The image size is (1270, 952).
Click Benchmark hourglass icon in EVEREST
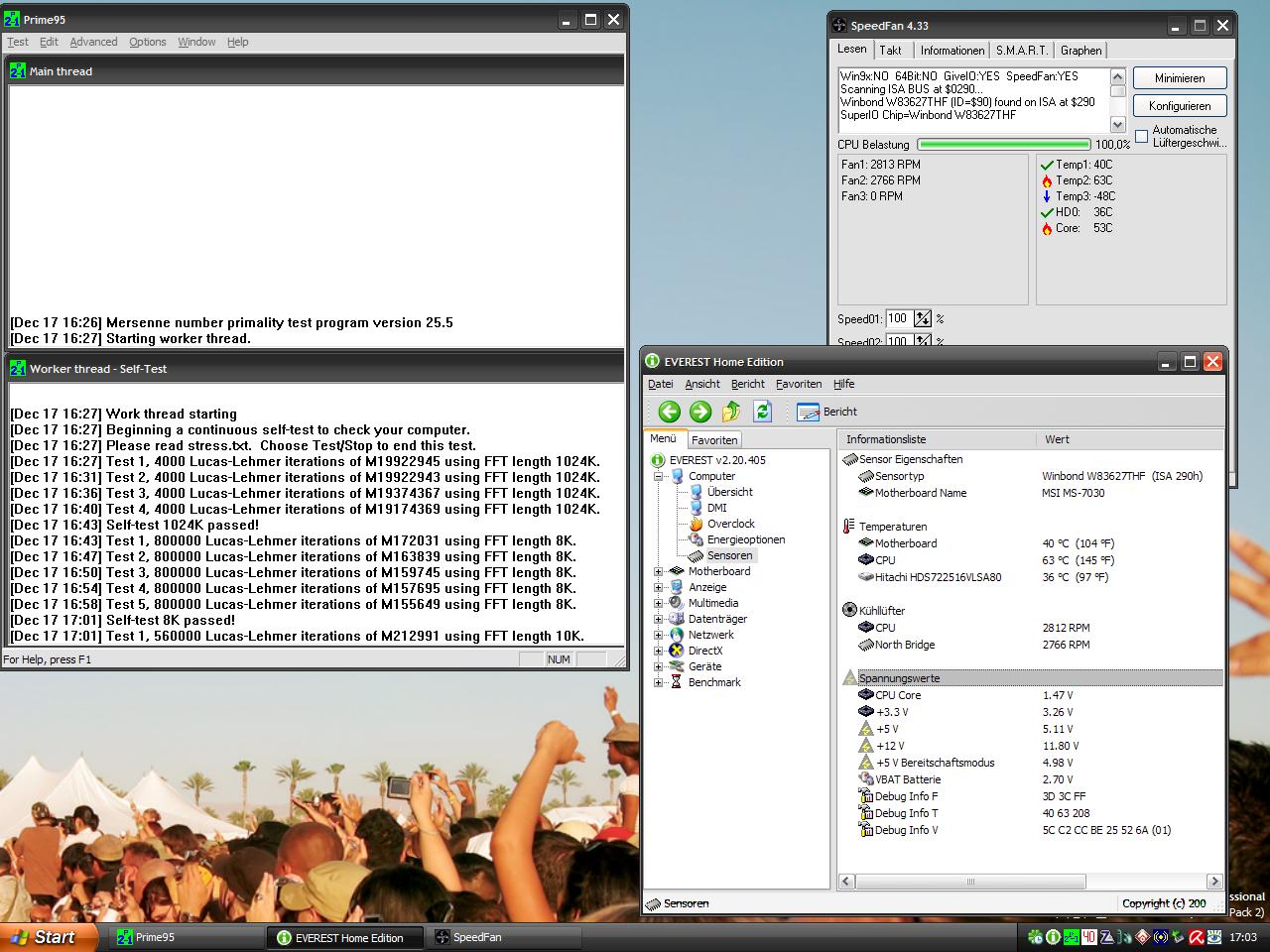pos(677,682)
